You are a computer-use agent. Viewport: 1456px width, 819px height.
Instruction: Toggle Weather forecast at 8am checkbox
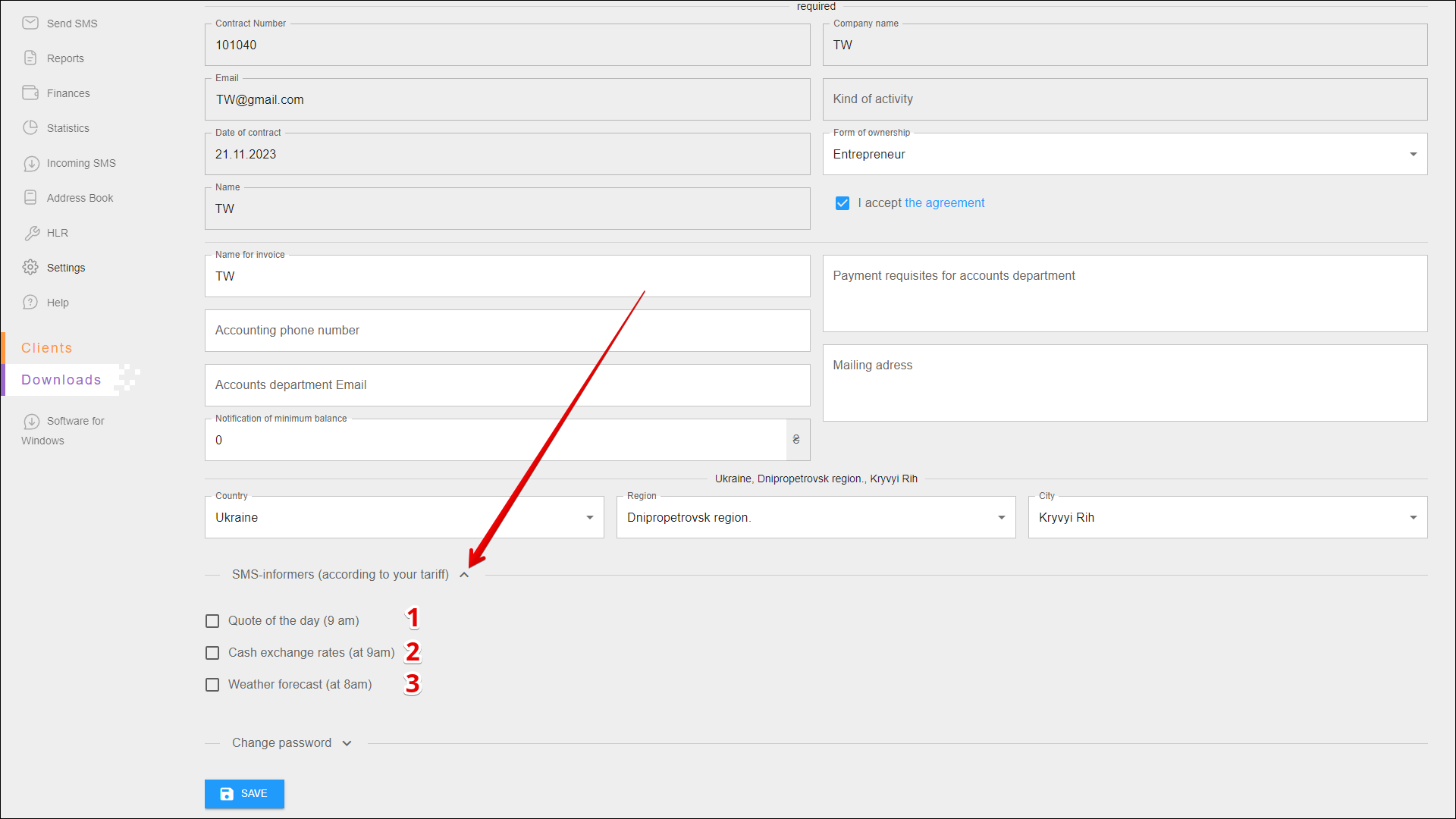pyautogui.click(x=212, y=685)
